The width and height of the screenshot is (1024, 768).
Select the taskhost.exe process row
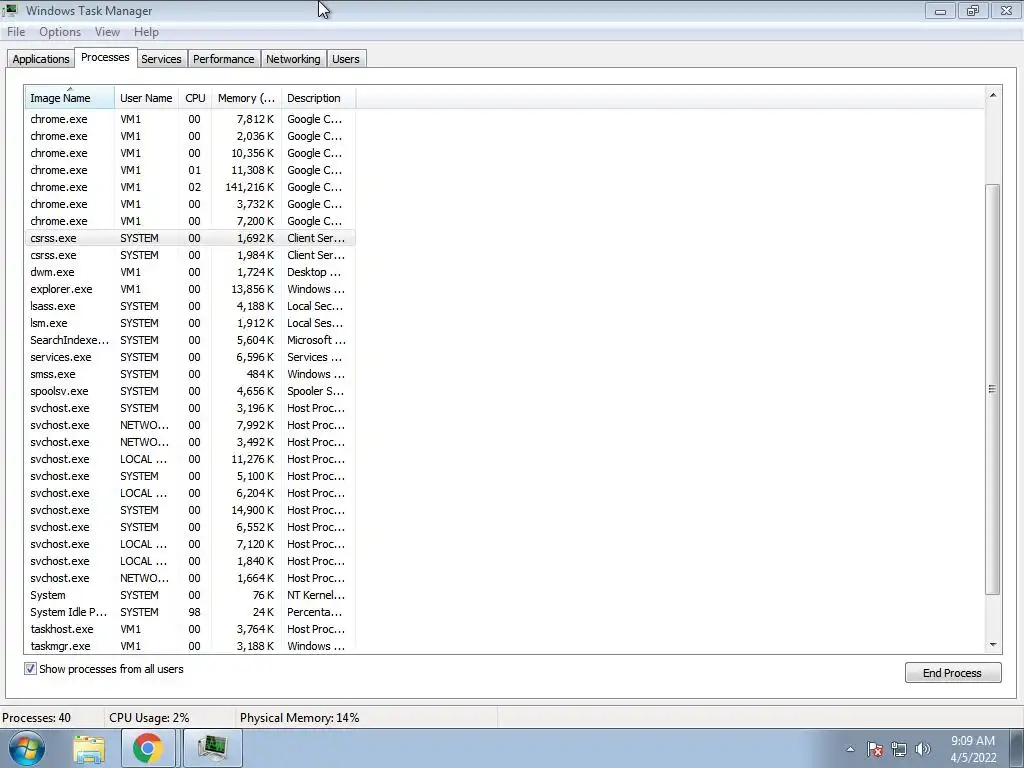point(190,629)
